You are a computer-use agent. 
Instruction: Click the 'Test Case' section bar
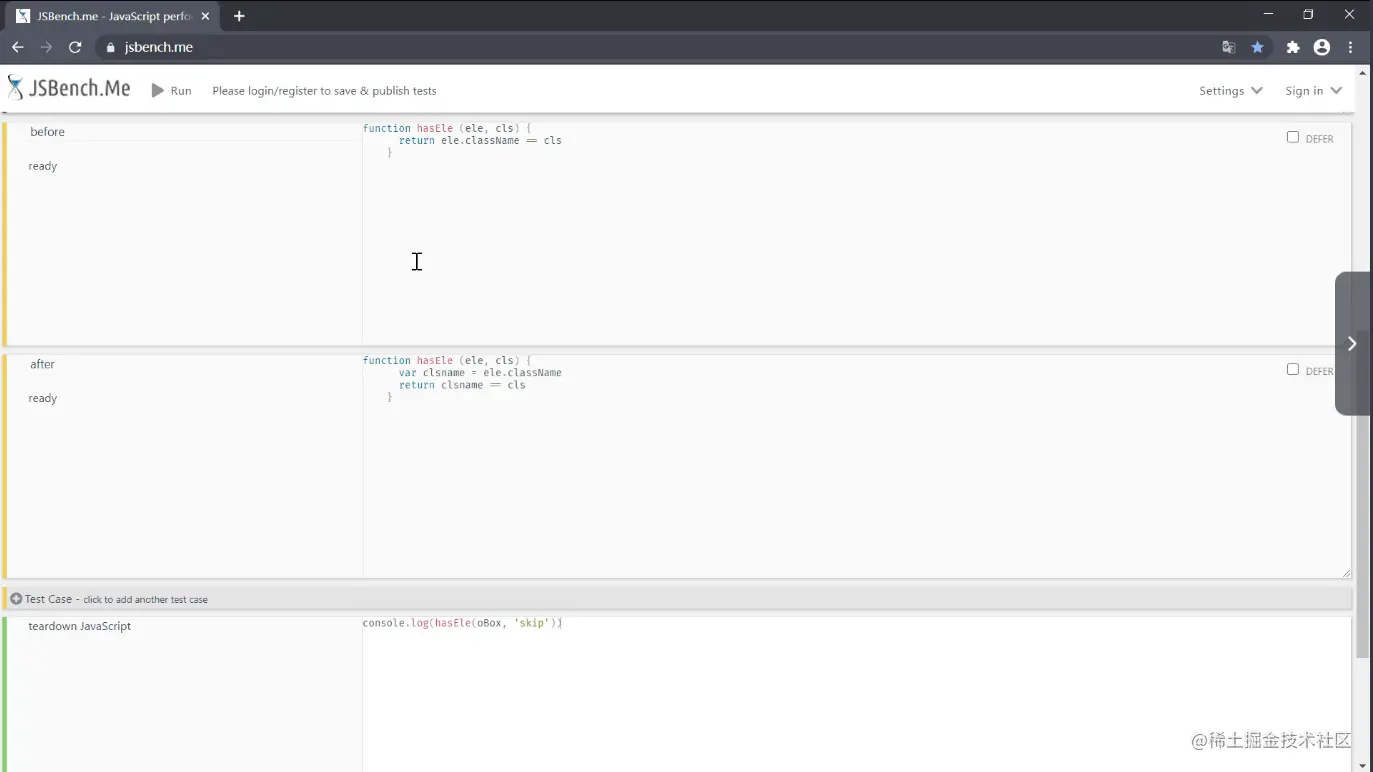click(678, 599)
